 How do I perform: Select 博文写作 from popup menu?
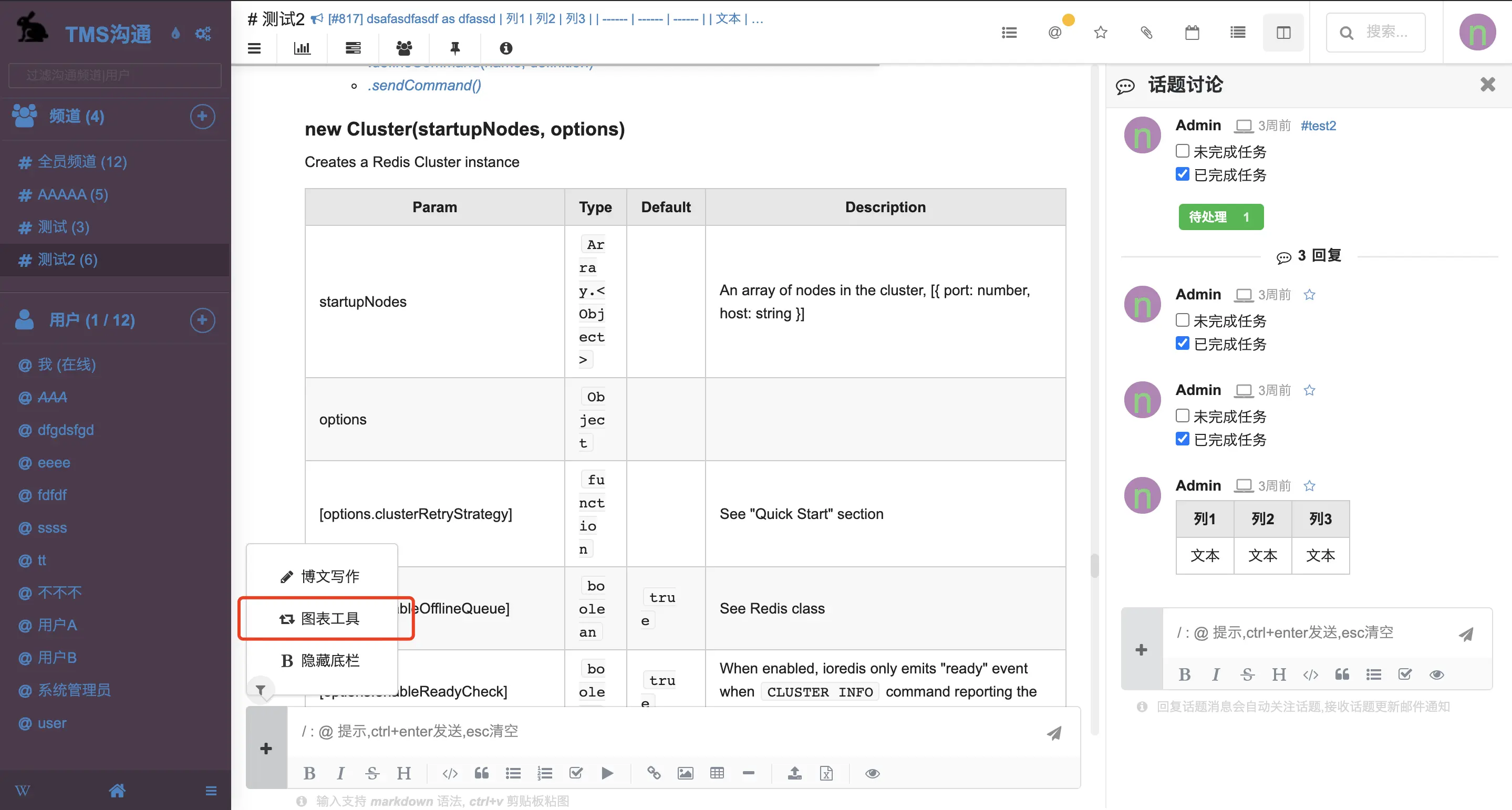tap(321, 576)
